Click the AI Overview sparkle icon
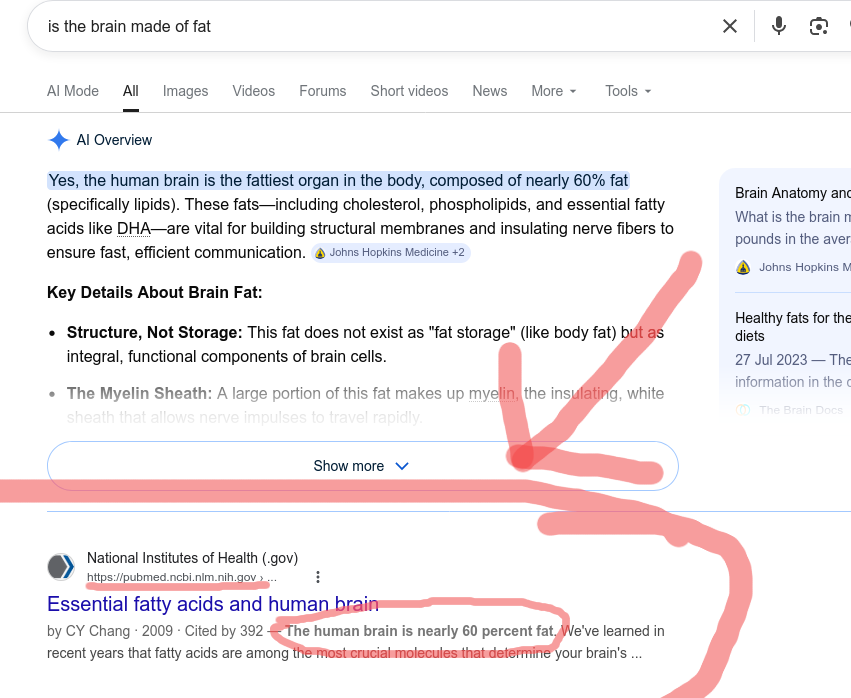The image size is (851, 698). pos(59,140)
